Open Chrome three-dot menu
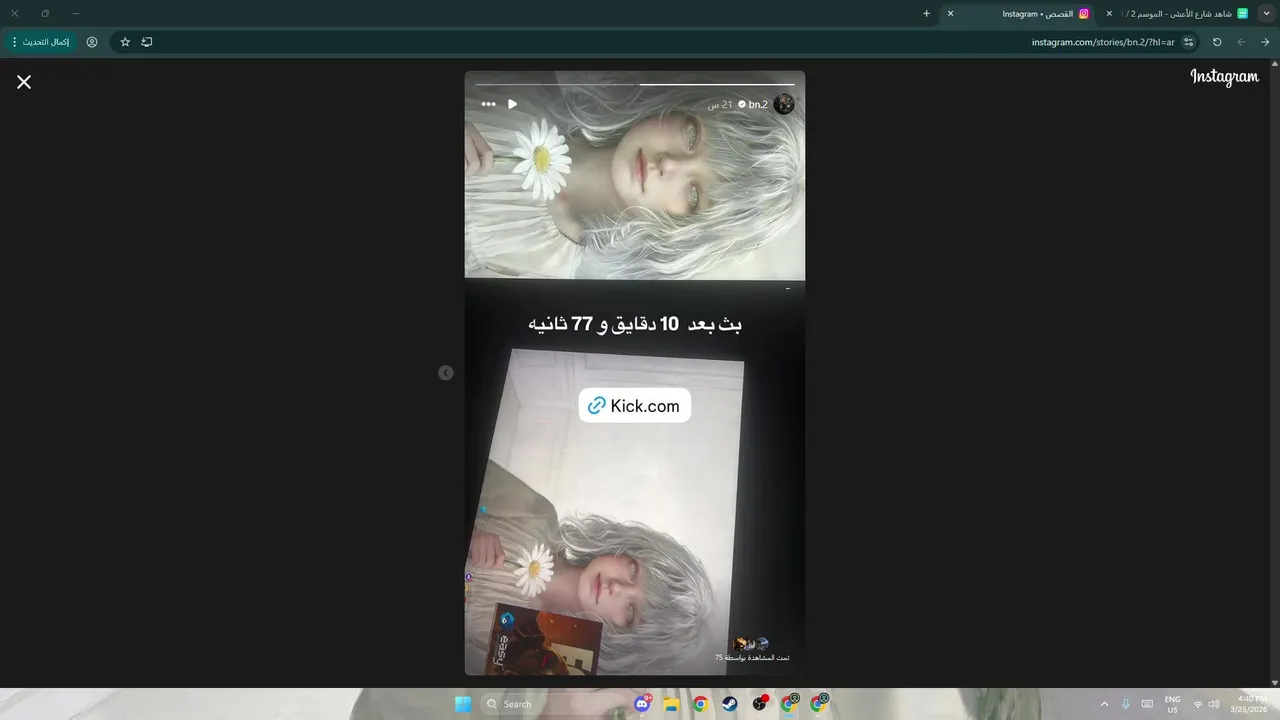The height and width of the screenshot is (720, 1280). 14,42
